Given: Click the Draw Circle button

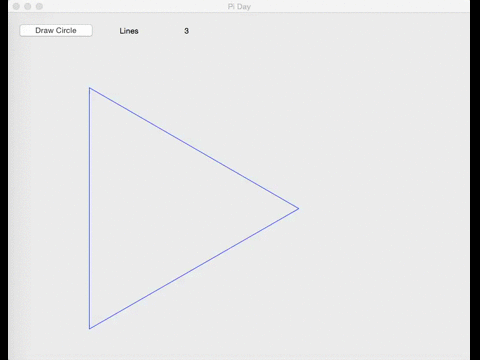Looking at the screenshot, I should click(x=56, y=30).
